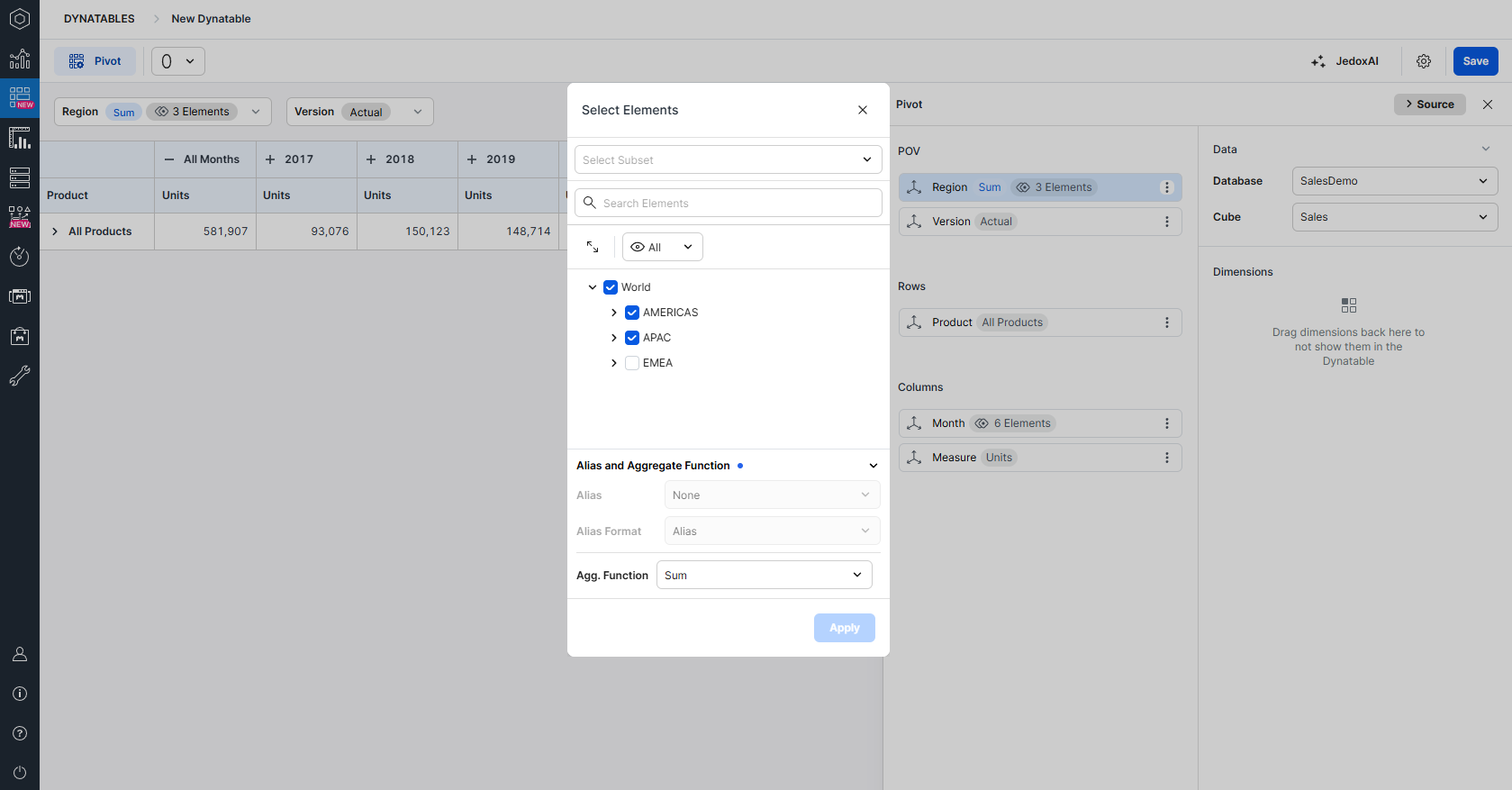The width and height of the screenshot is (1512, 790).
Task: Open settings gear in top toolbar
Action: tap(1424, 61)
